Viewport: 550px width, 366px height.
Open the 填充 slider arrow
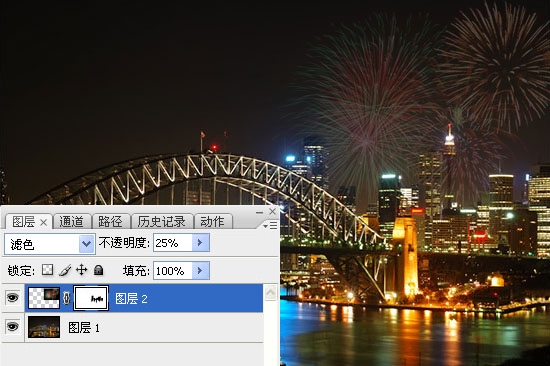click(x=201, y=271)
